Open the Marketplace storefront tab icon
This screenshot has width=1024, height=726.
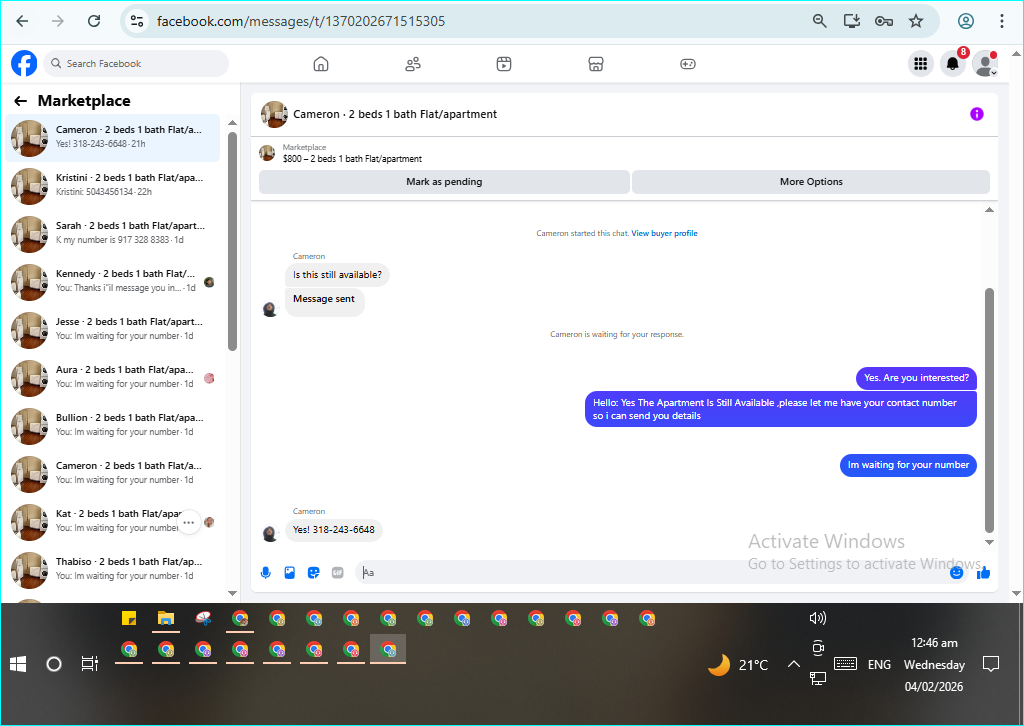pos(596,64)
